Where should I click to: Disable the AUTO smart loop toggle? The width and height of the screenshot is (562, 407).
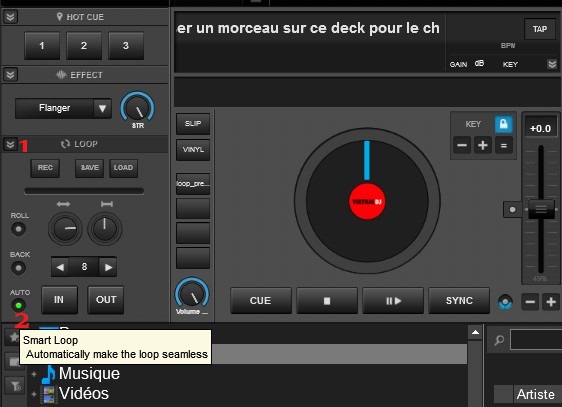18,306
